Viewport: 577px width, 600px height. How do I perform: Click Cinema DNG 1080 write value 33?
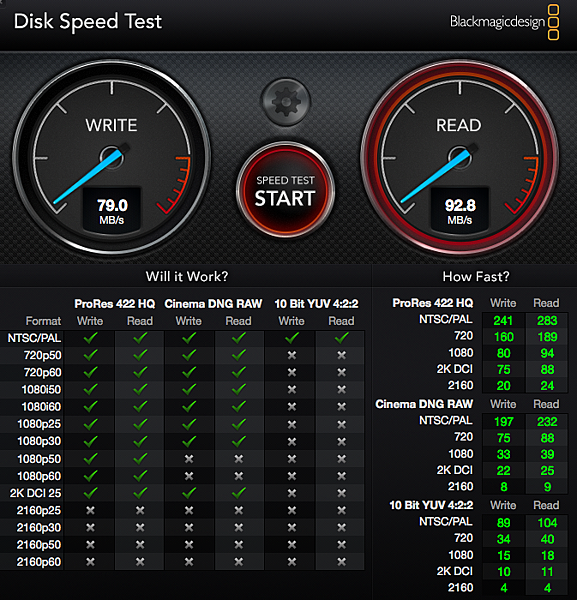[504, 455]
